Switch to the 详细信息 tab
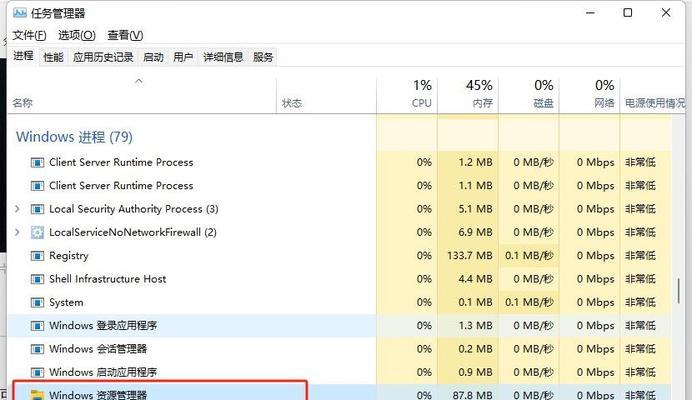 coord(223,57)
